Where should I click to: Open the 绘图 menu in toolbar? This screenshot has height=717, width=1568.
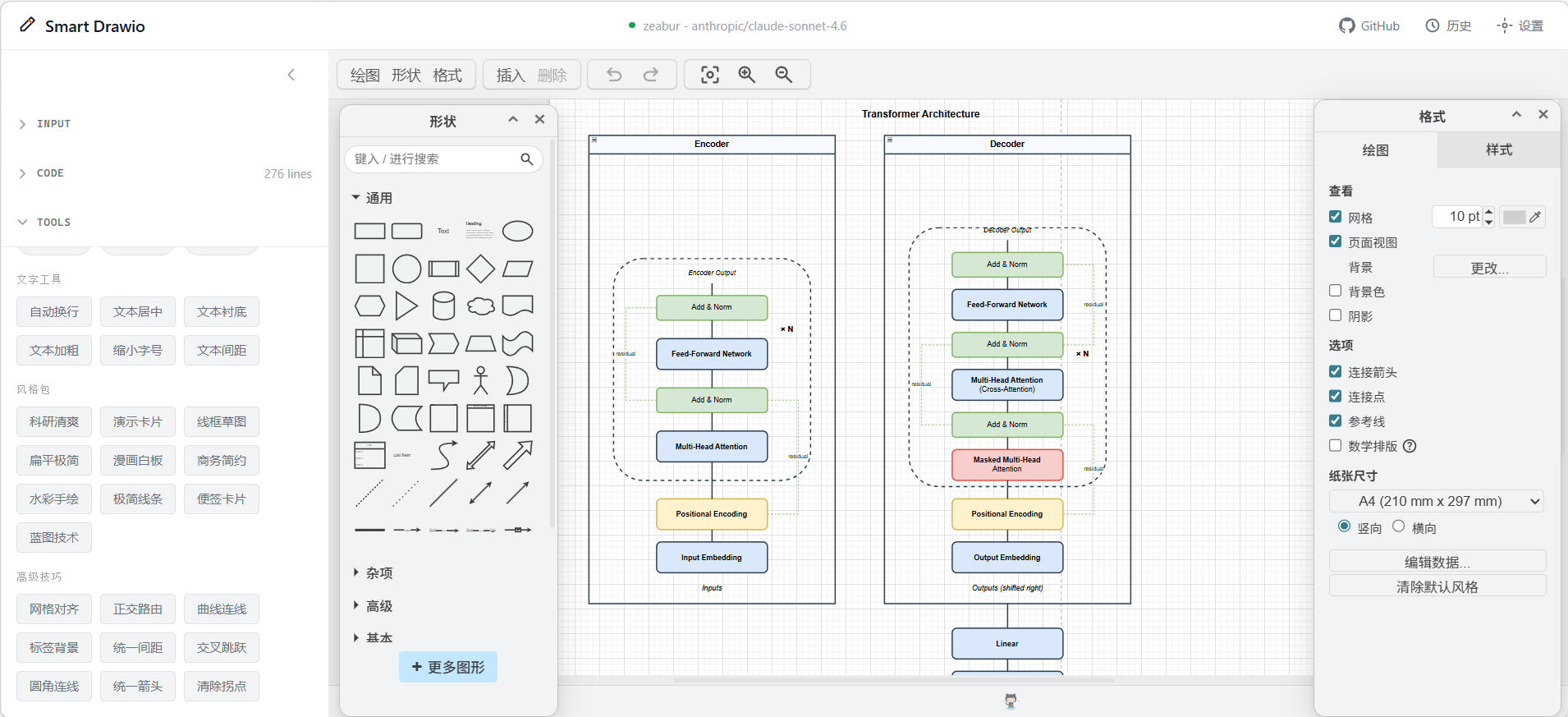365,76
